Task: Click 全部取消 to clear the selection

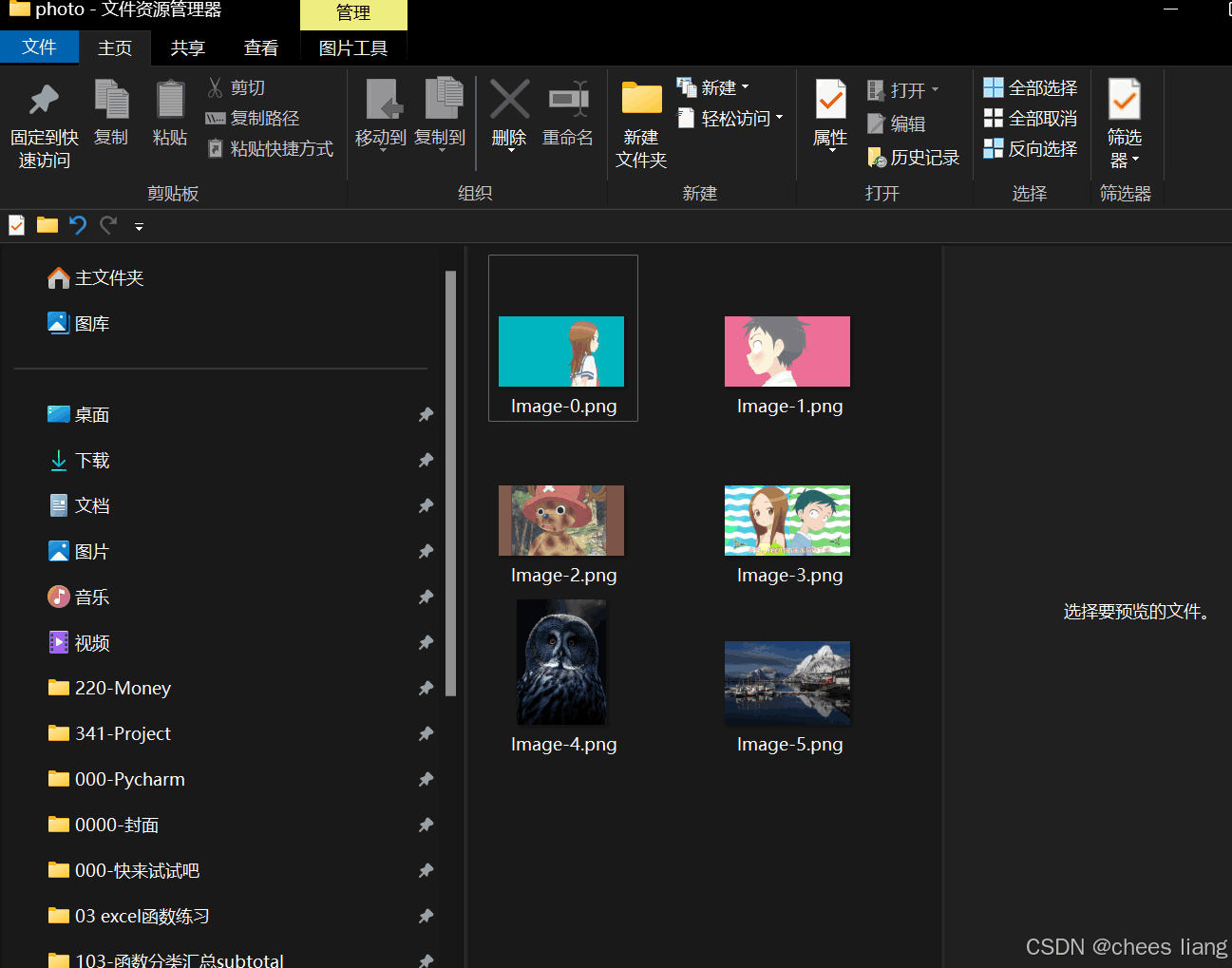Action: [x=1031, y=118]
